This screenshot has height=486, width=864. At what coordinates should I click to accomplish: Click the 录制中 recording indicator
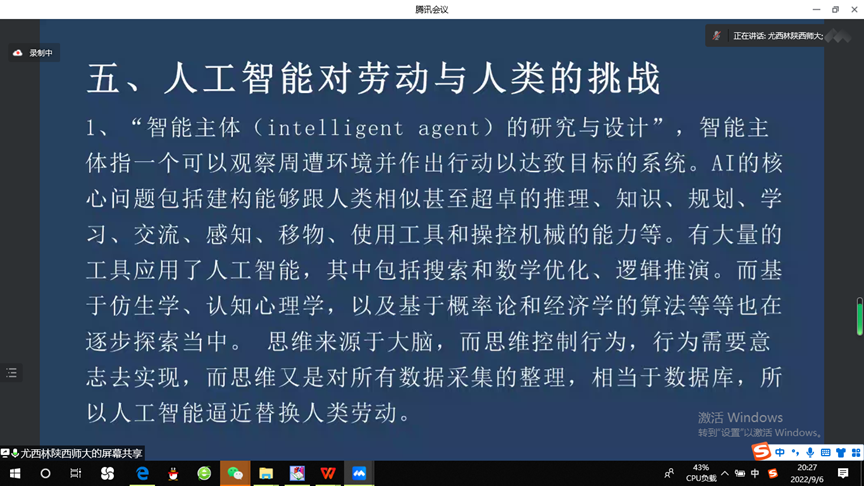click(x=34, y=53)
